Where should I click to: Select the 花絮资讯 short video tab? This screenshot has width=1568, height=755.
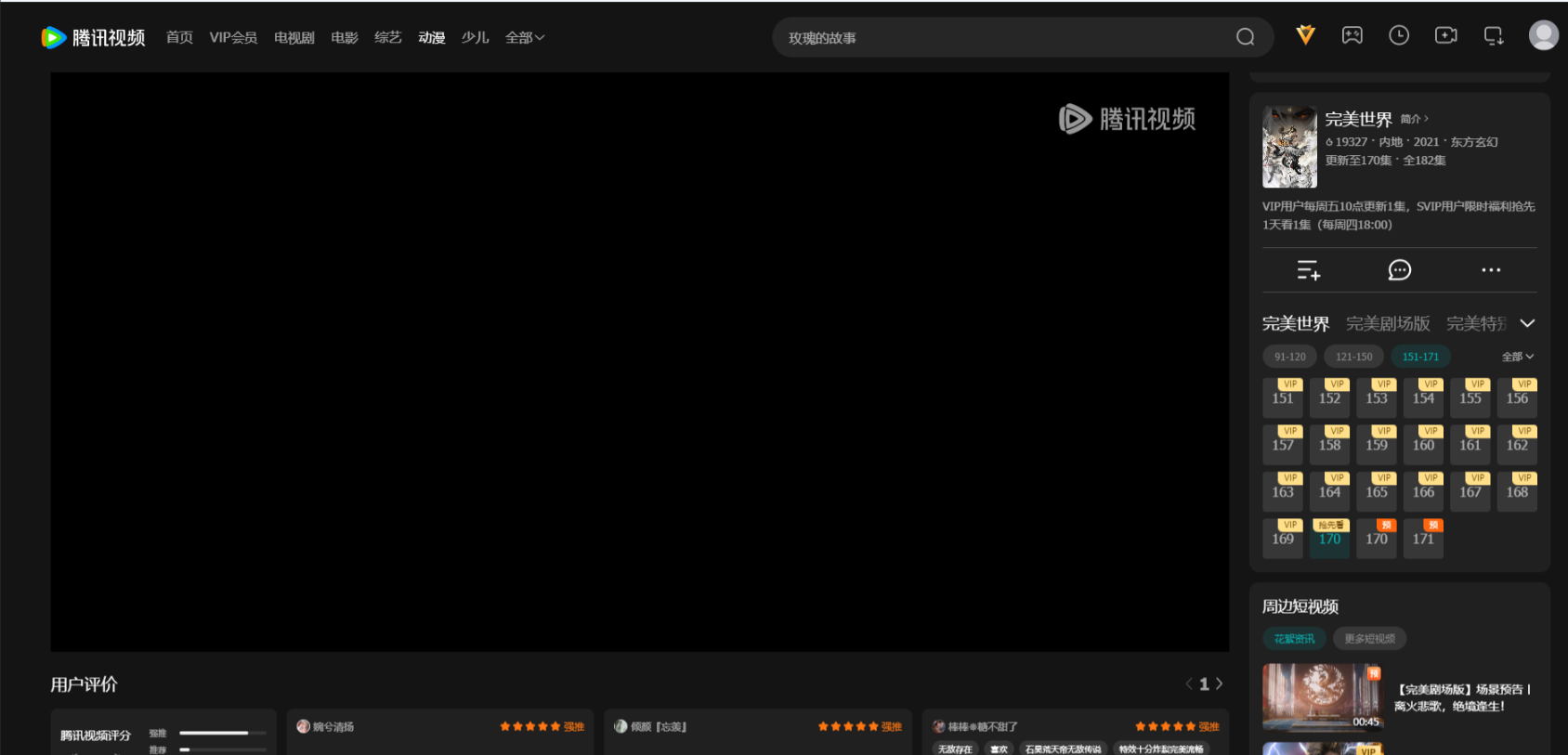click(x=1294, y=639)
